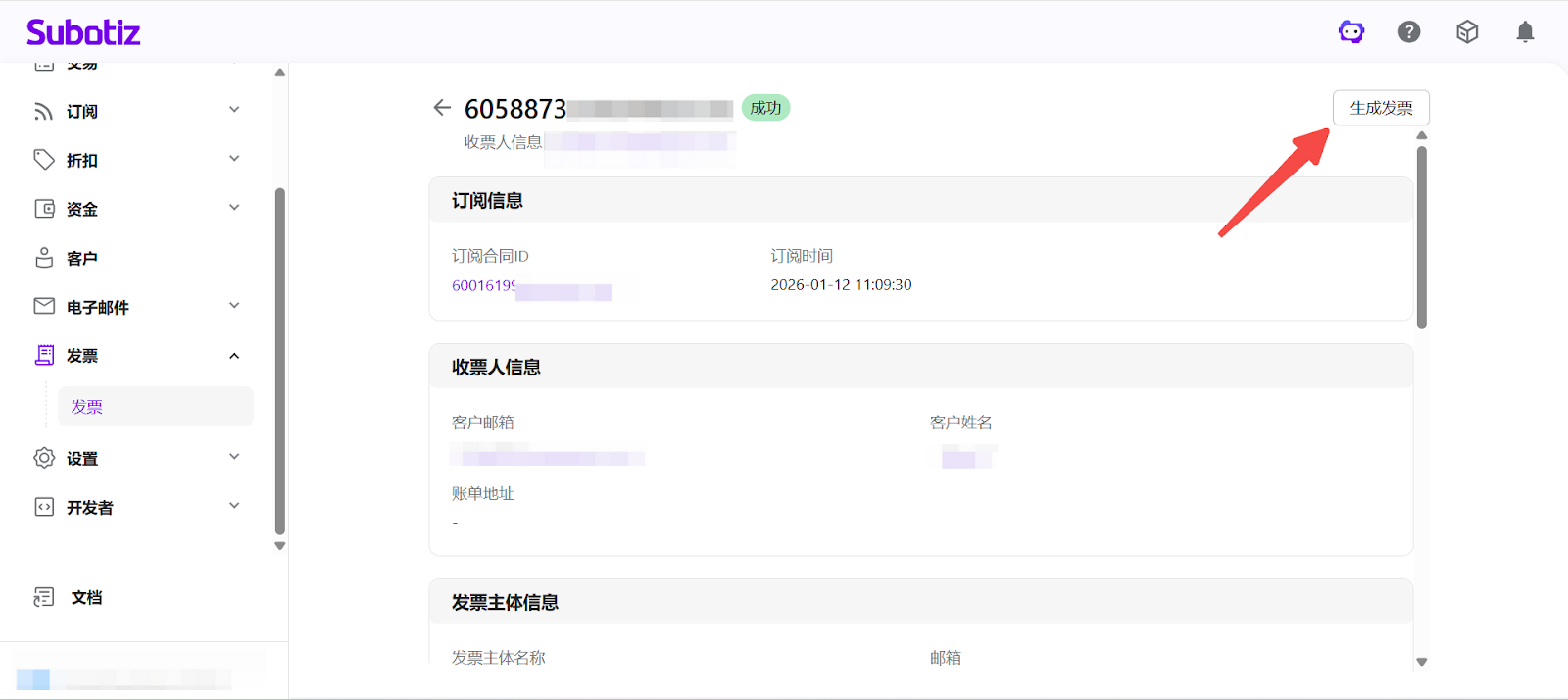Expand the 电子邮件 chevron
The width and height of the screenshot is (1568, 700).
(x=234, y=306)
